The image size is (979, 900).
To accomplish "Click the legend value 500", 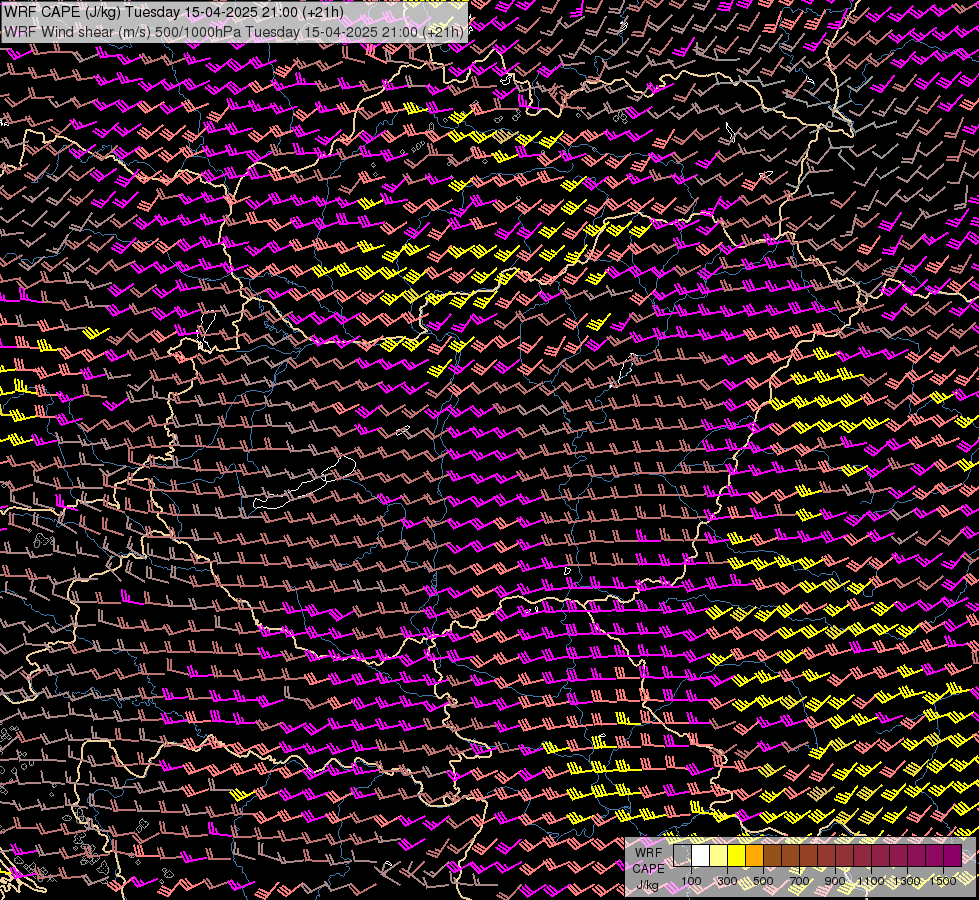I will (763, 881).
